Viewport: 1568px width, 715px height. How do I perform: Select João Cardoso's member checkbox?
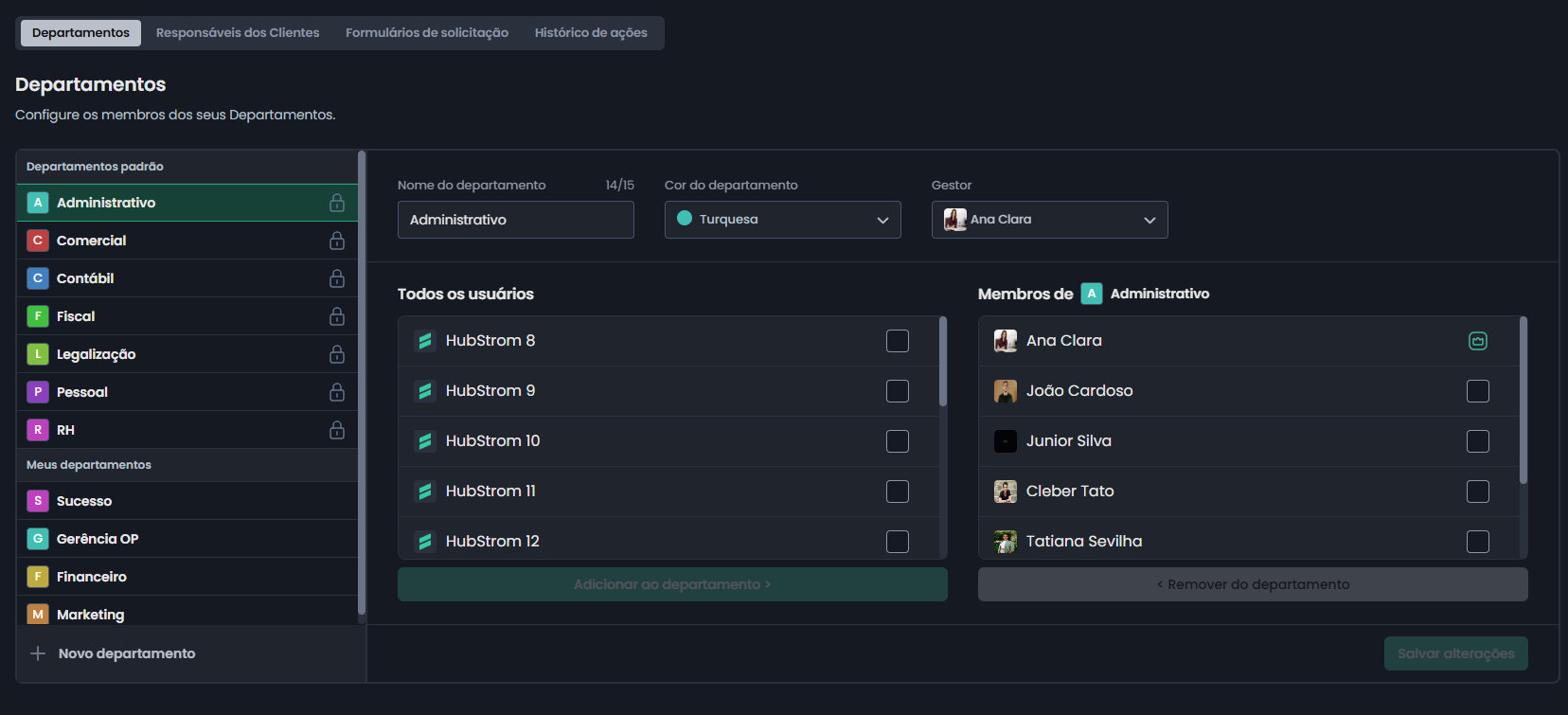[1477, 391]
